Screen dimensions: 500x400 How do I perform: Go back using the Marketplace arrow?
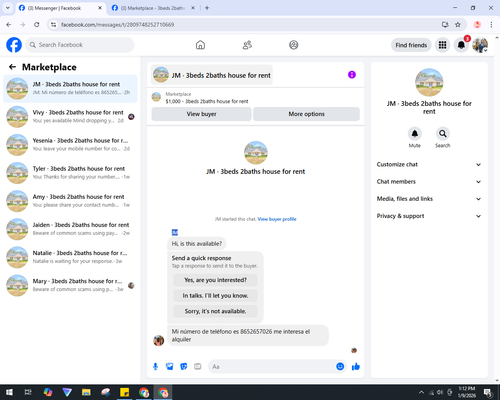tap(12, 67)
